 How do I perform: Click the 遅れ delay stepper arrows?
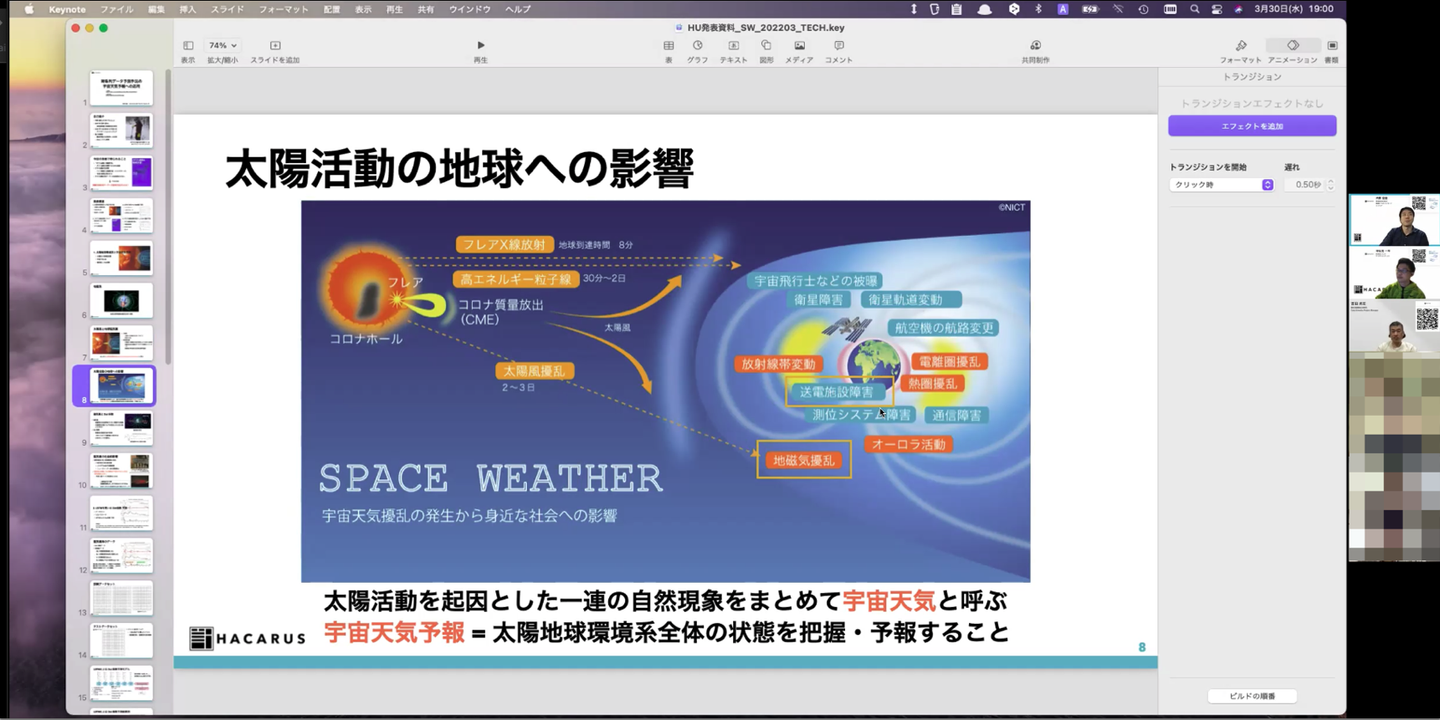(1331, 185)
